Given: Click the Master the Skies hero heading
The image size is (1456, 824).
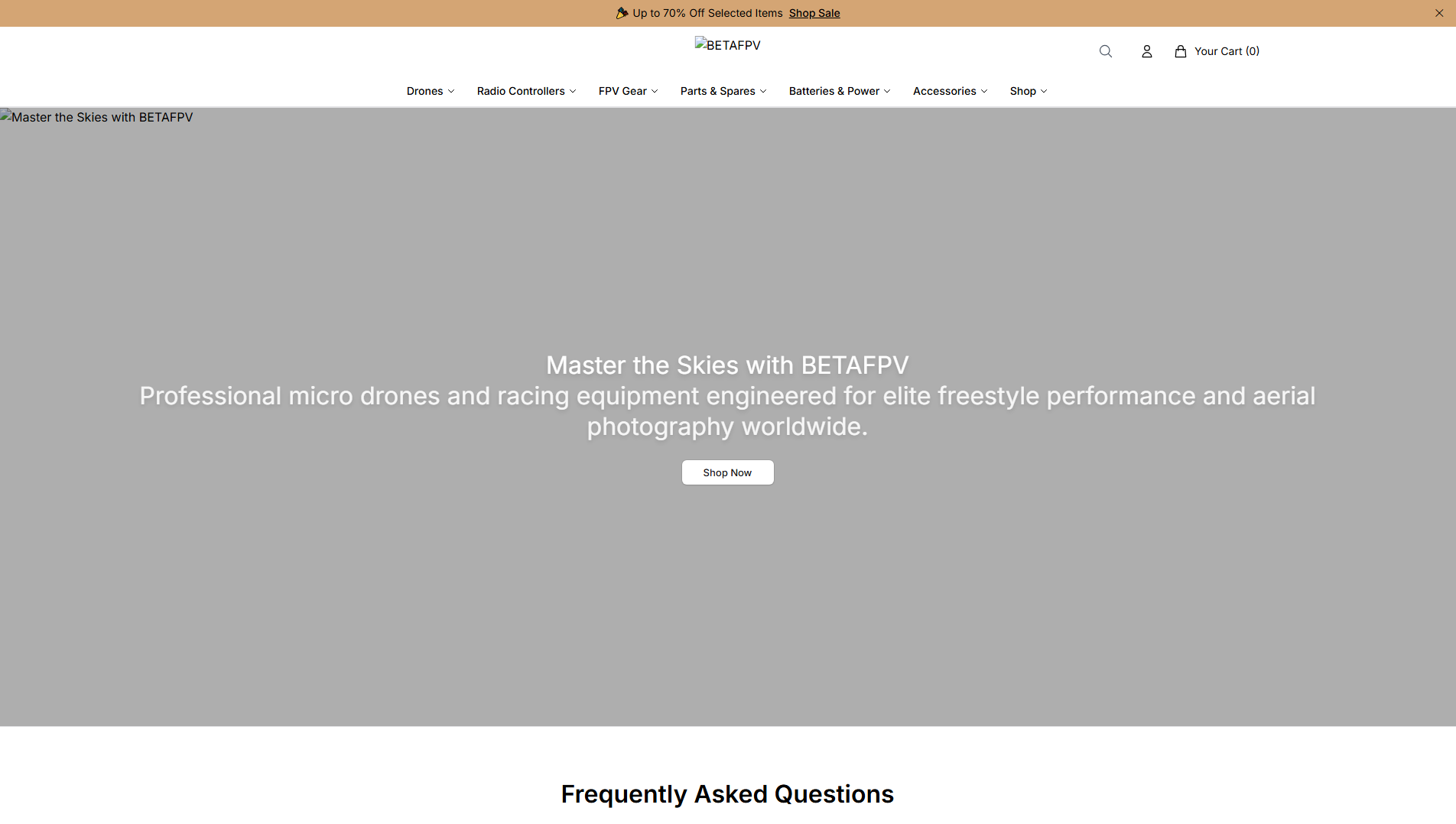Looking at the screenshot, I should tap(727, 365).
